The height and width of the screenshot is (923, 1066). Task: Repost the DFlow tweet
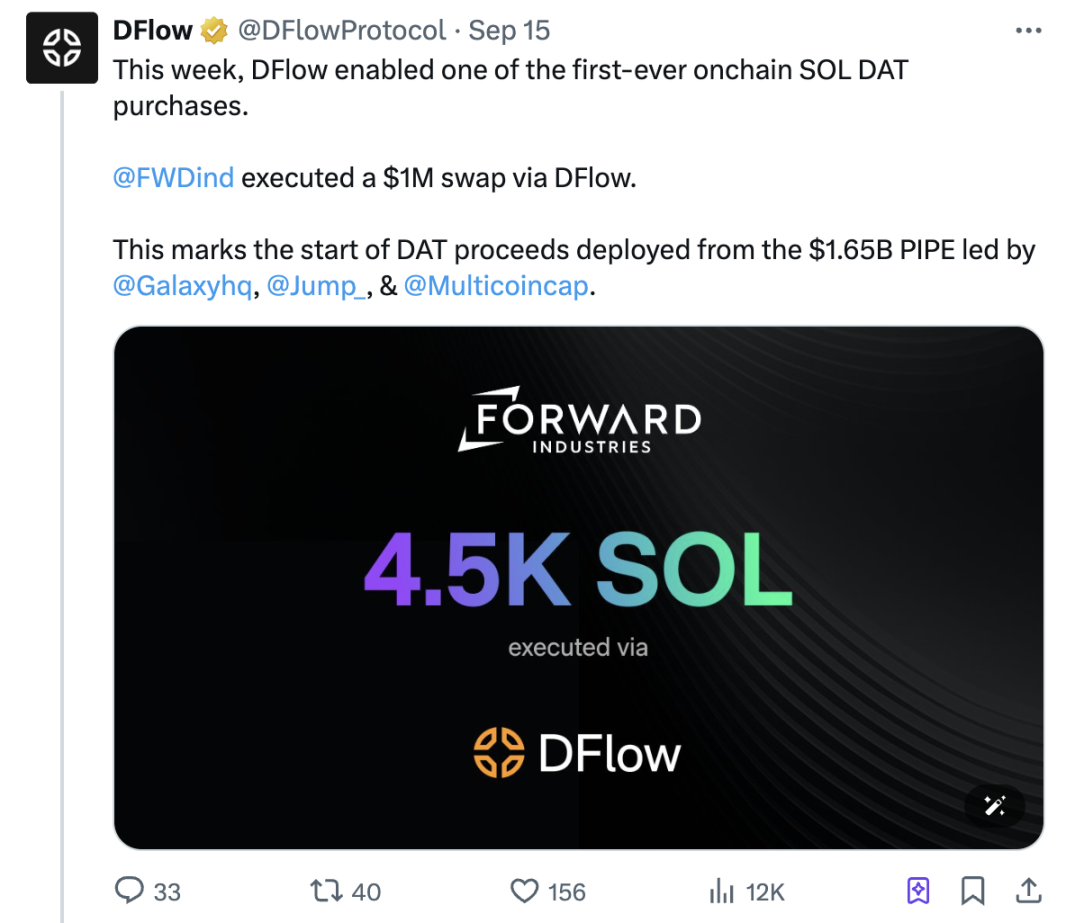[x=323, y=890]
